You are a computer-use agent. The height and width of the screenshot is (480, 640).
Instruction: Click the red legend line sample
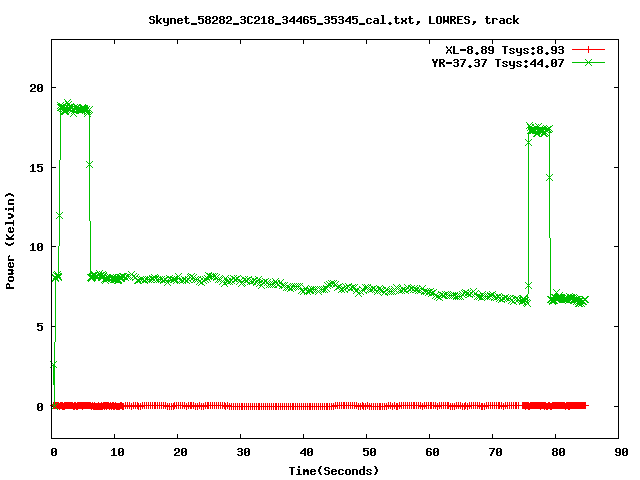click(588, 50)
